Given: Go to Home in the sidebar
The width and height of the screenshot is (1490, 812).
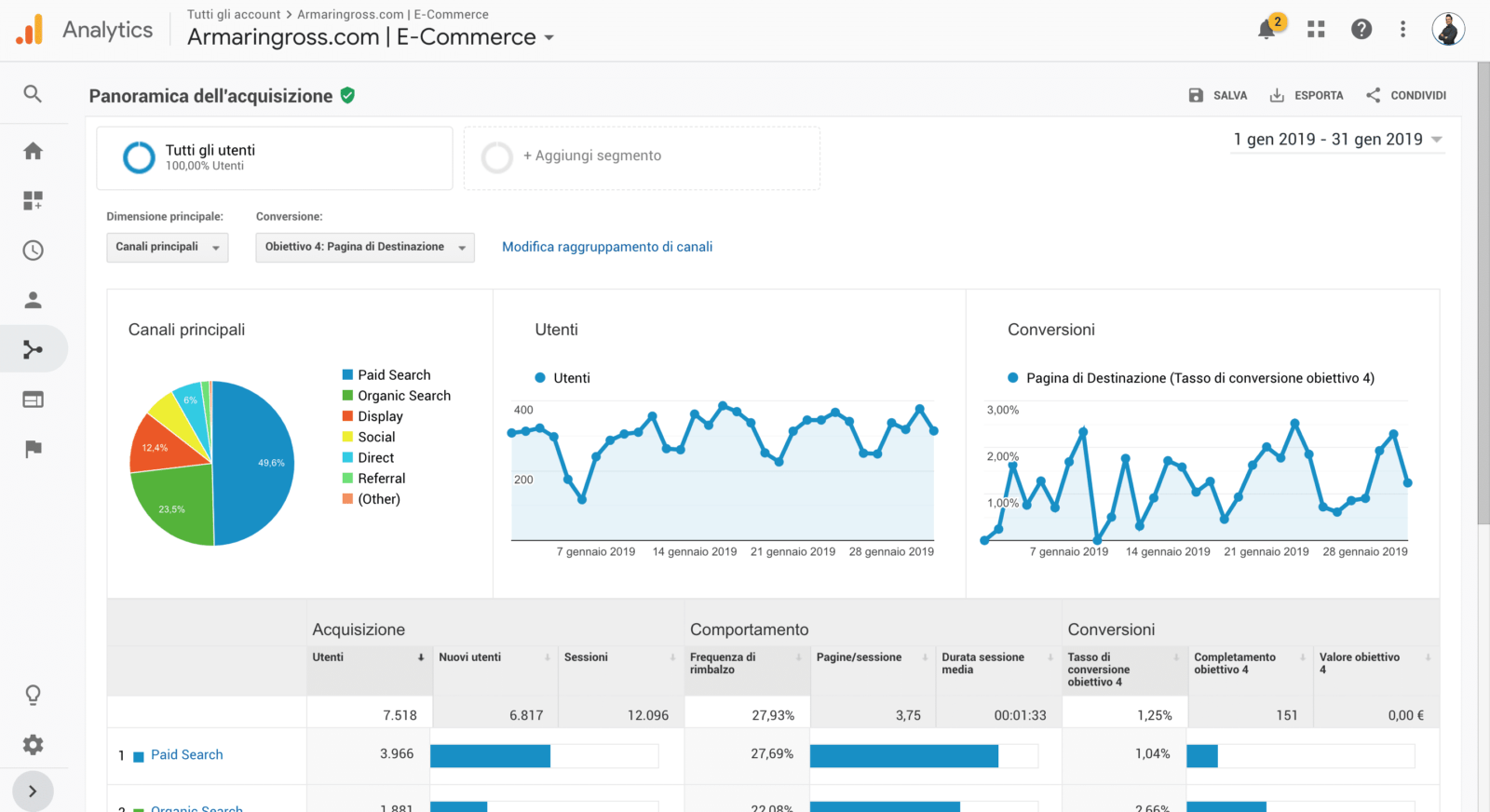Looking at the screenshot, I should 33,151.
